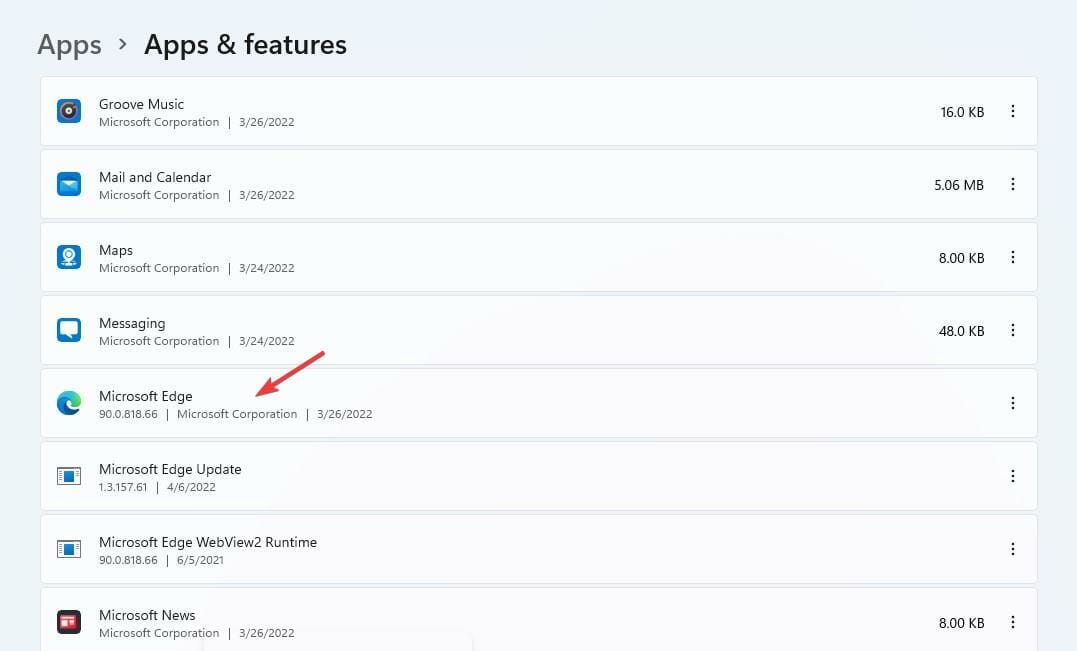Select the Microsoft Edge WebView2 Runtime name
Image resolution: width=1077 pixels, height=651 pixels.
[x=208, y=542]
